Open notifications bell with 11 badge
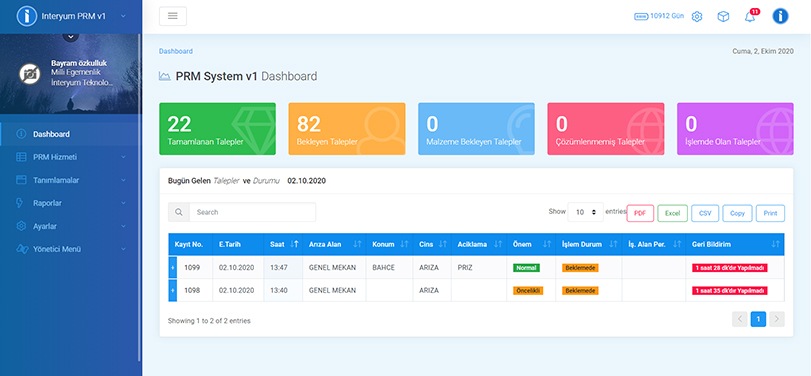The image size is (811, 376). click(750, 17)
